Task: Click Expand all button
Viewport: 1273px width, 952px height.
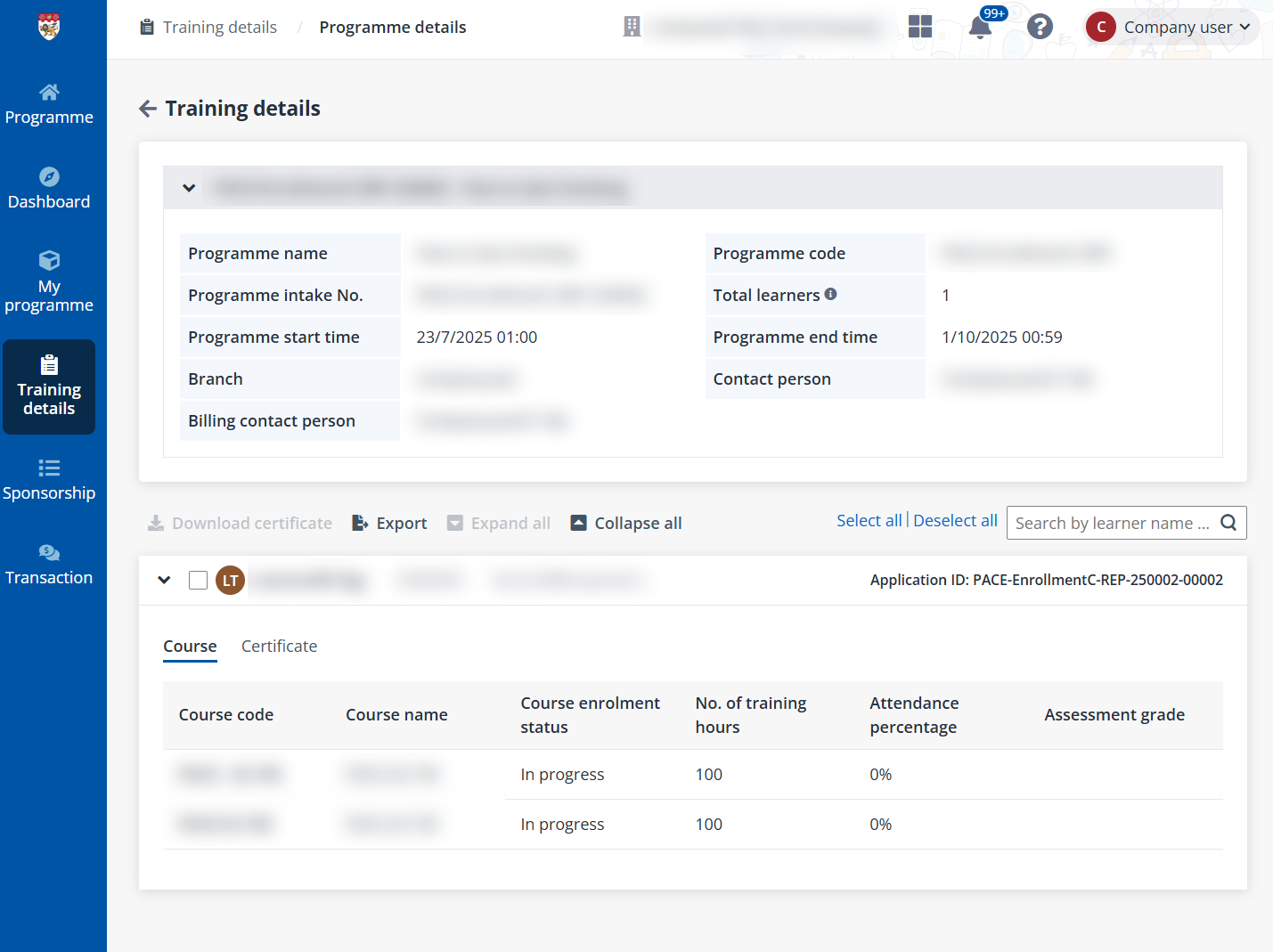Action: tap(499, 524)
